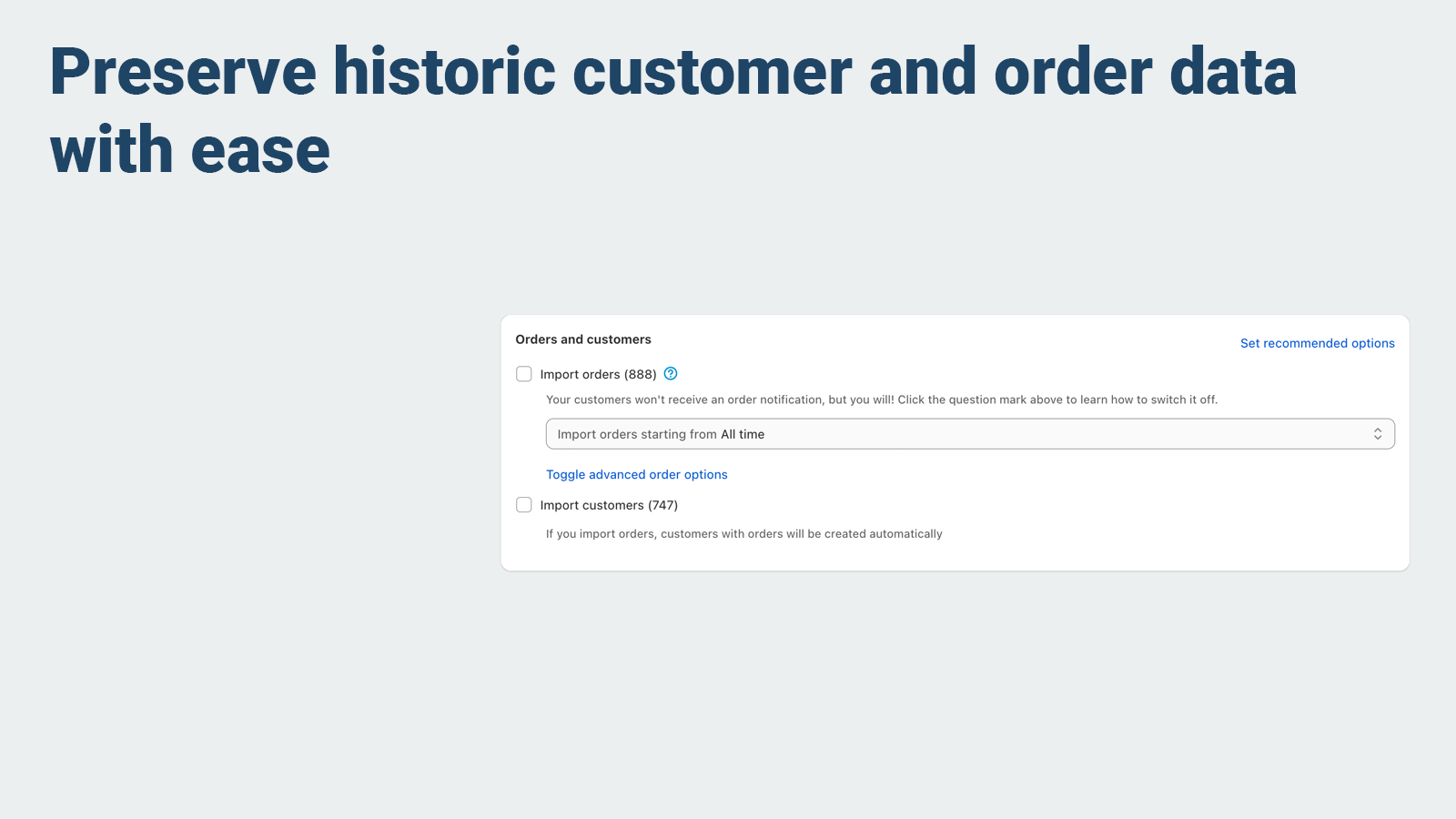
Task: Apply Set recommended options
Action: pyautogui.click(x=1317, y=343)
